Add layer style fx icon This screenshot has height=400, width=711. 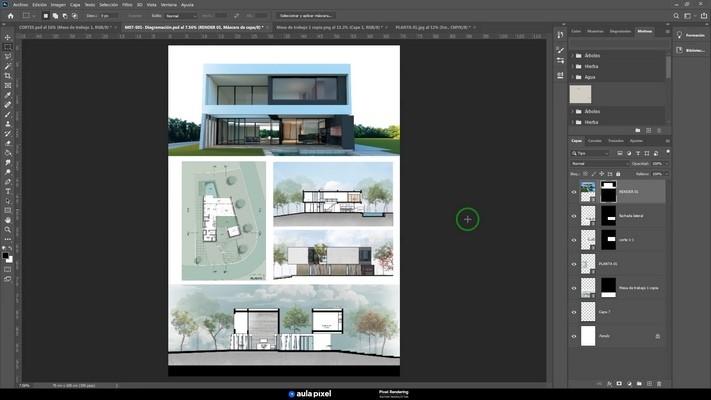pos(609,384)
